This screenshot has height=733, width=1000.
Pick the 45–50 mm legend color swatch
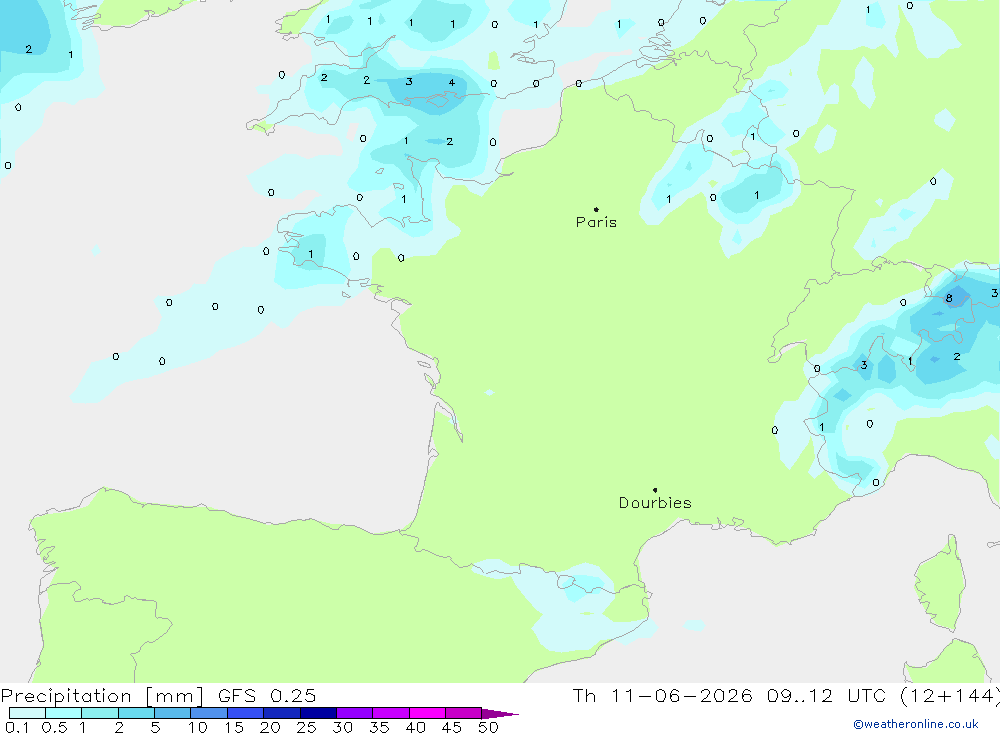464,713
